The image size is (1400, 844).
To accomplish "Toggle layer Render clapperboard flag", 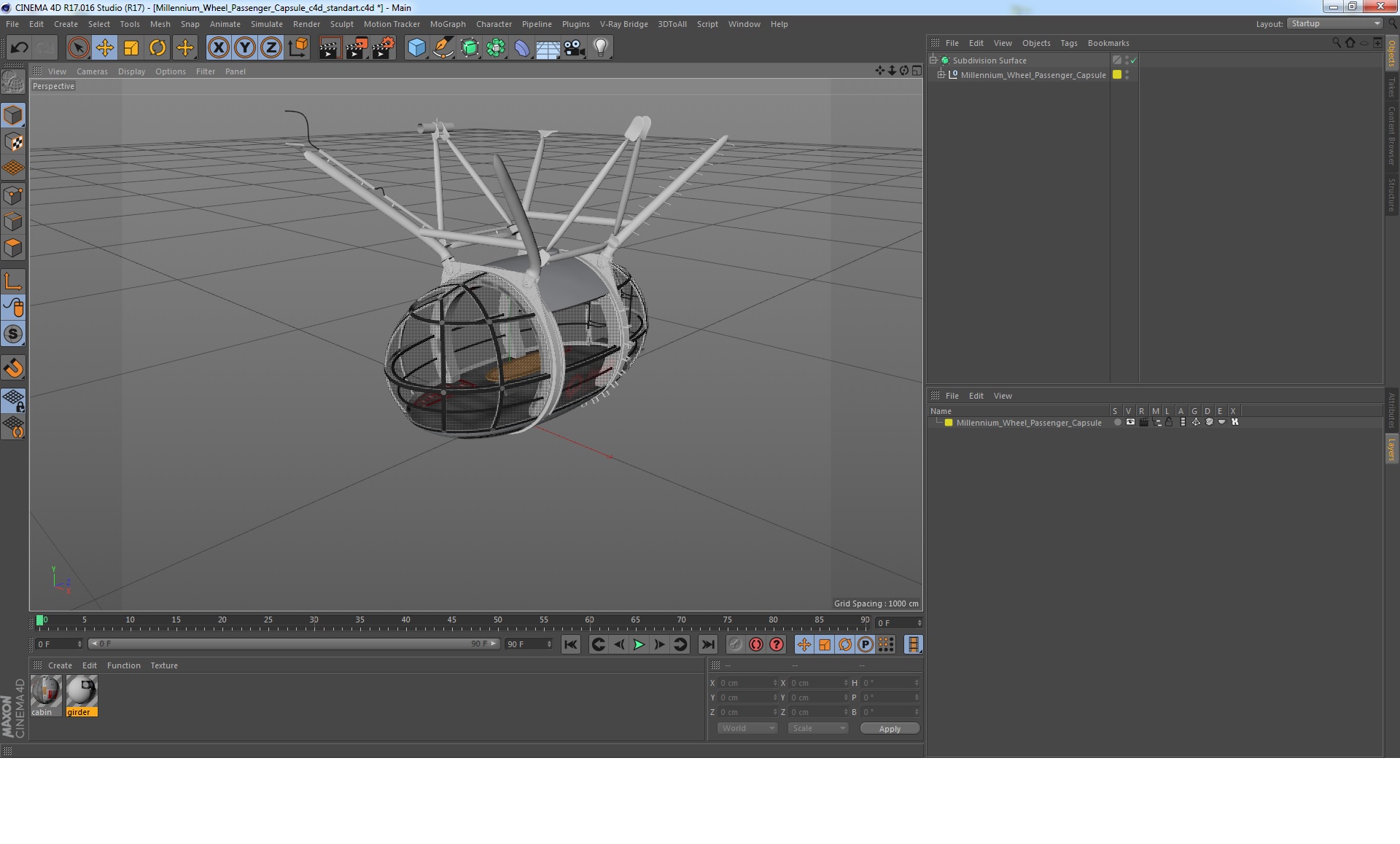I will click(1143, 423).
